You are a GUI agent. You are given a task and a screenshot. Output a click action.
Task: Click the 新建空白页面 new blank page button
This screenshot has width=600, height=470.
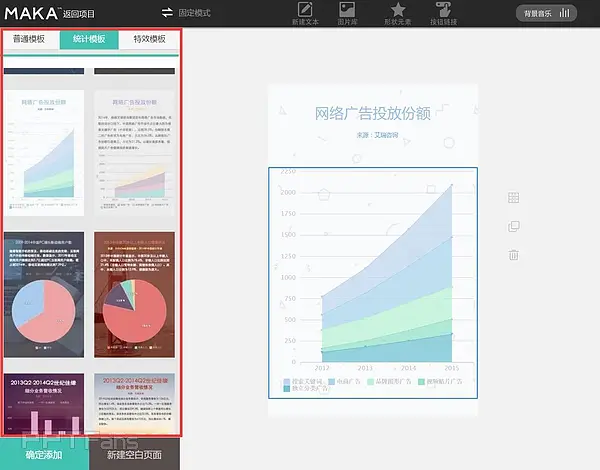135,455
